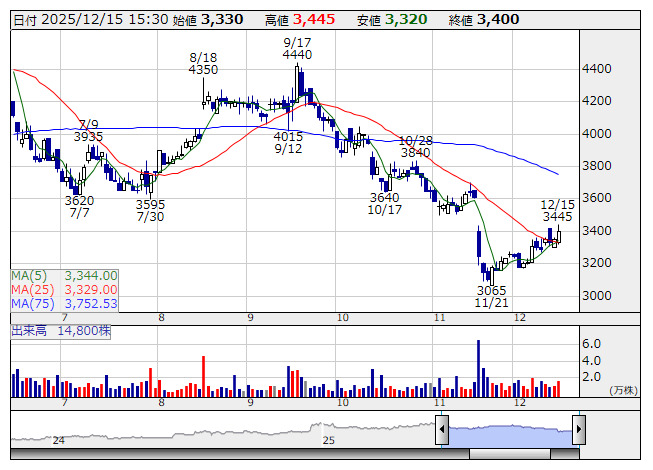Click the MA(25) legend value 3,329.00

91,290
